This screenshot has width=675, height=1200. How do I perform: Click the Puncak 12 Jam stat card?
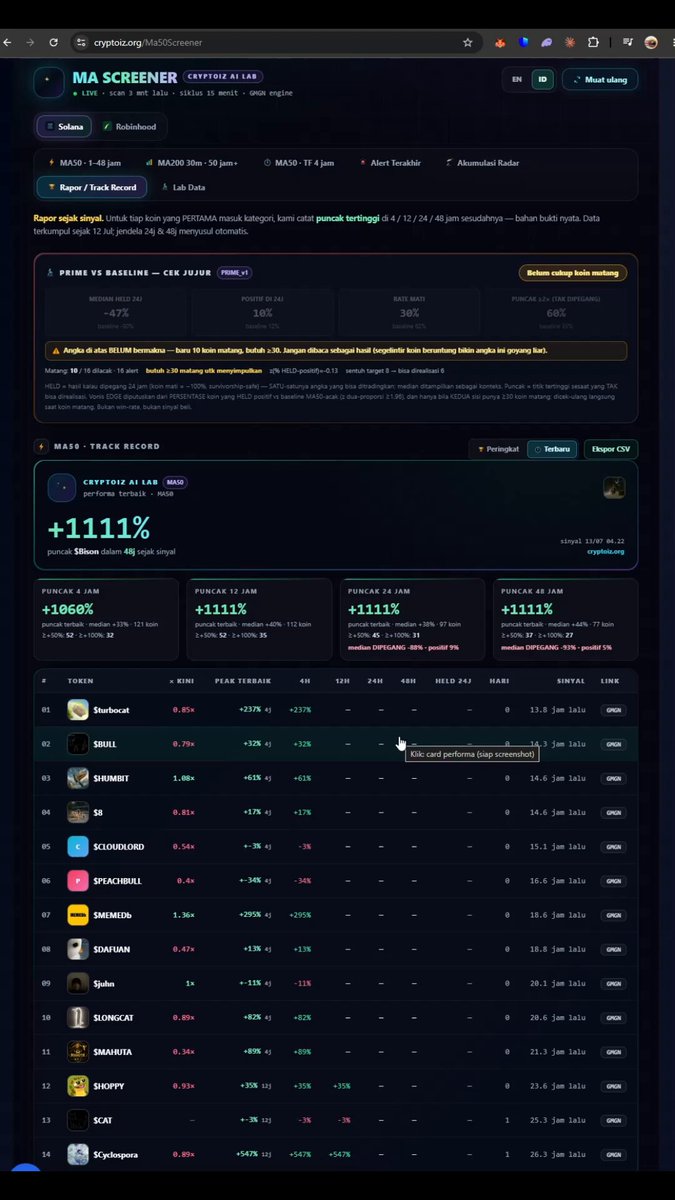[259, 619]
